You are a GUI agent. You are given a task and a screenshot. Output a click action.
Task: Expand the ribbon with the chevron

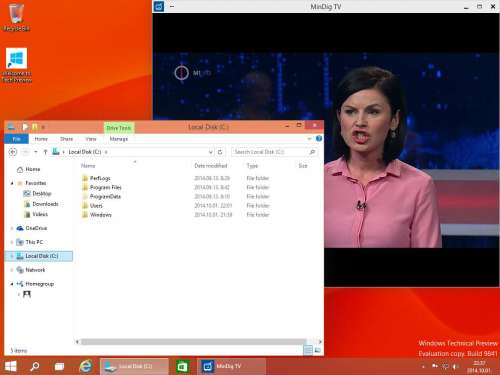tap(309, 138)
